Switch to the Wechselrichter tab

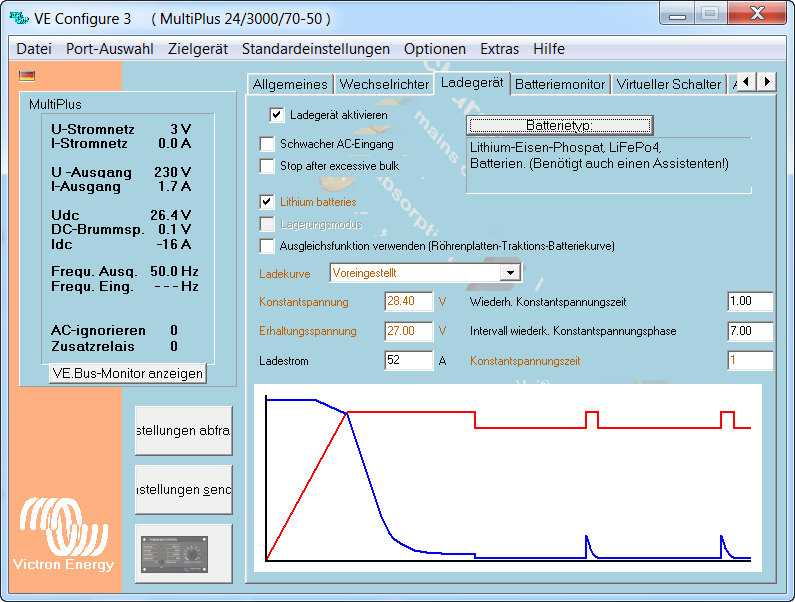(x=384, y=84)
